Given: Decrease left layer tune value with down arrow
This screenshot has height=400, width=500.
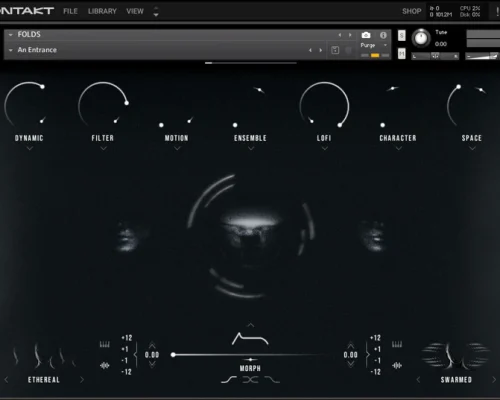Looking at the screenshot, I should [152, 365].
